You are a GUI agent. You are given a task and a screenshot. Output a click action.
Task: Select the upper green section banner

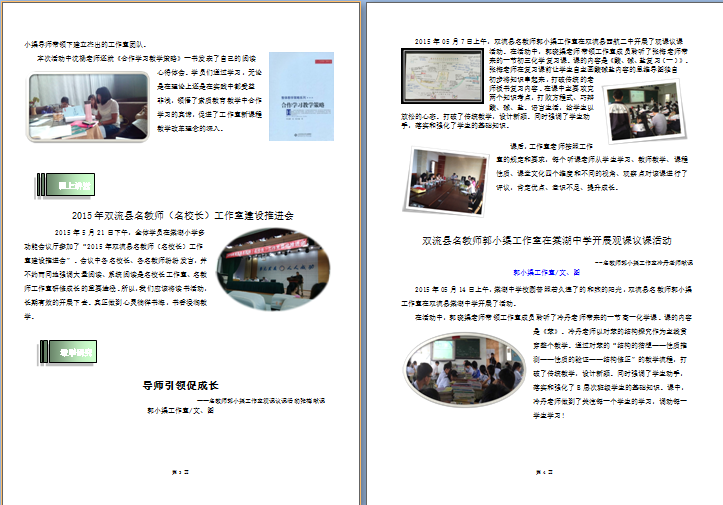point(70,186)
